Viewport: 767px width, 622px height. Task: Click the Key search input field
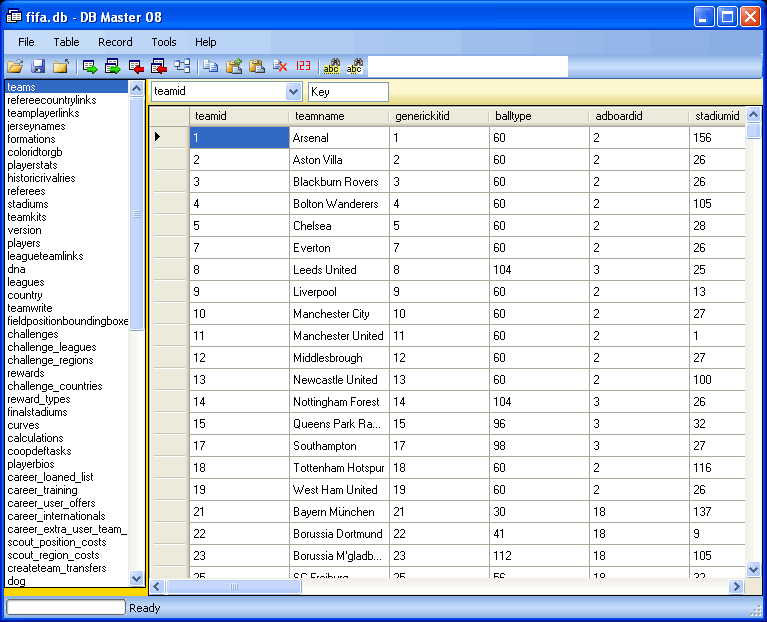[x=348, y=92]
